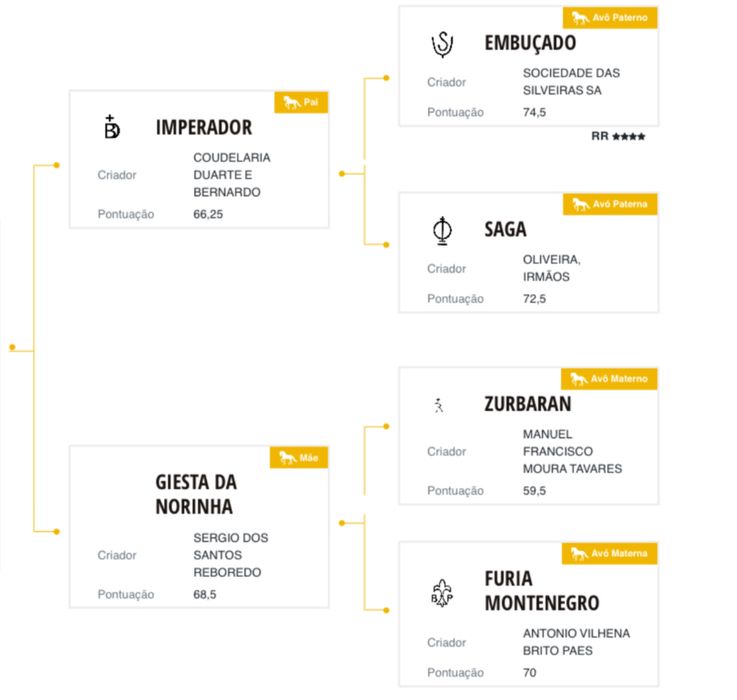
Task: Click the Zurbaran running figure brand icon
Action: pyautogui.click(x=439, y=405)
